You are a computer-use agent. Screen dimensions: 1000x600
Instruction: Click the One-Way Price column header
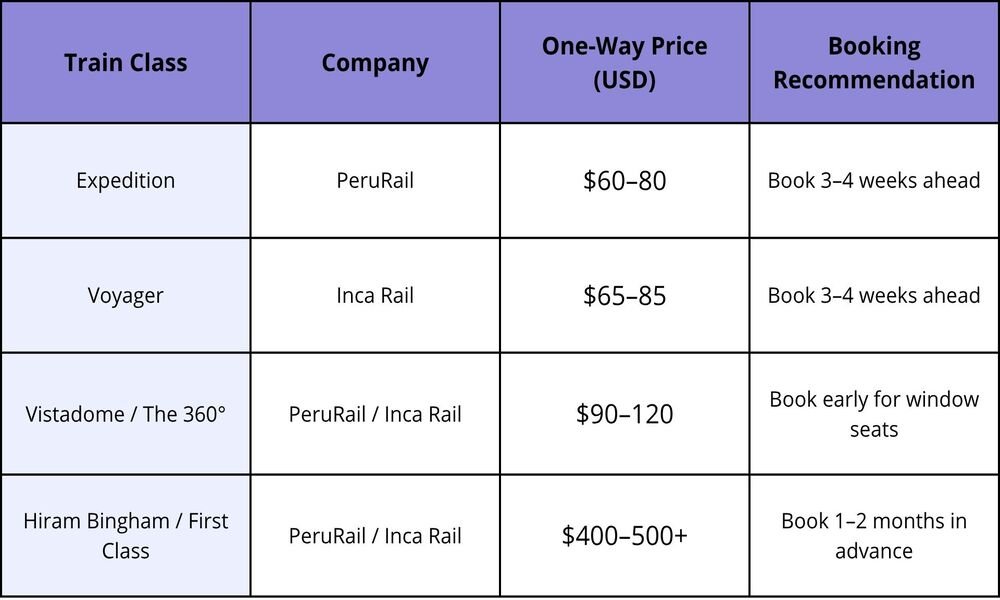pyautogui.click(x=624, y=63)
